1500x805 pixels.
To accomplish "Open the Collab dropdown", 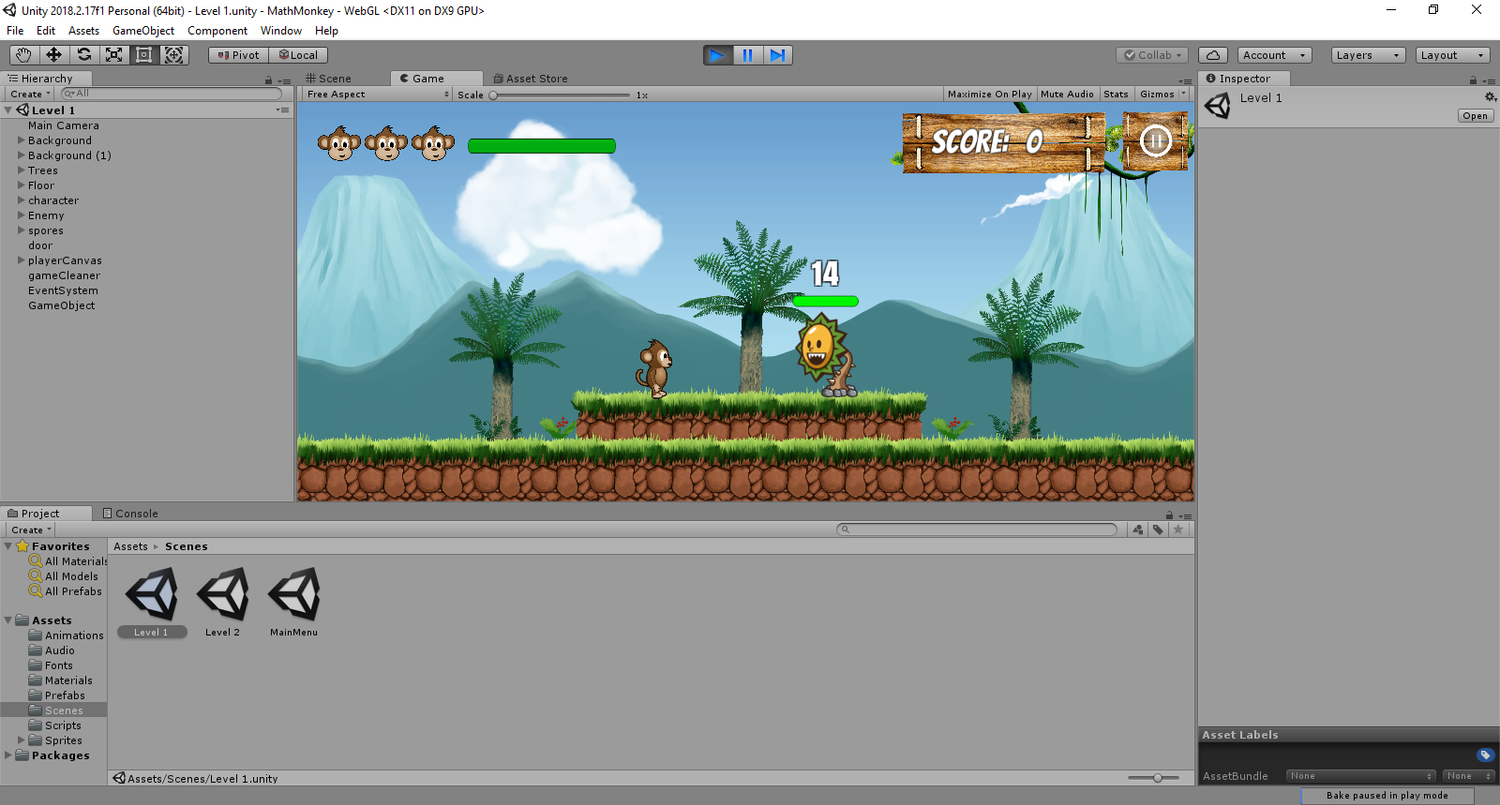I will click(1152, 55).
